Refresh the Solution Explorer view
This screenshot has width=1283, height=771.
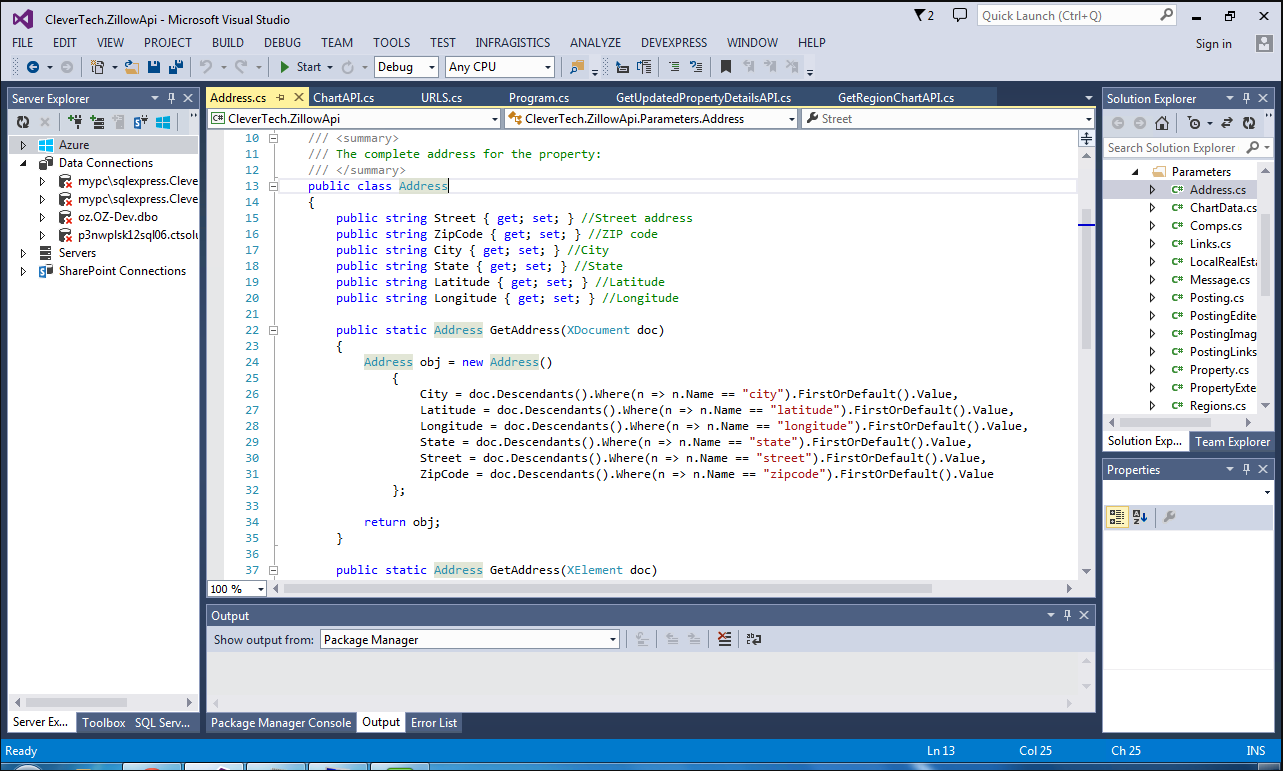pos(1249,123)
